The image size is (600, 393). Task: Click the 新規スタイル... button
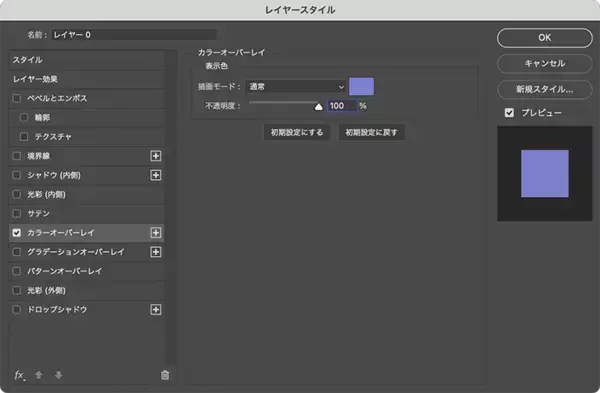point(545,90)
